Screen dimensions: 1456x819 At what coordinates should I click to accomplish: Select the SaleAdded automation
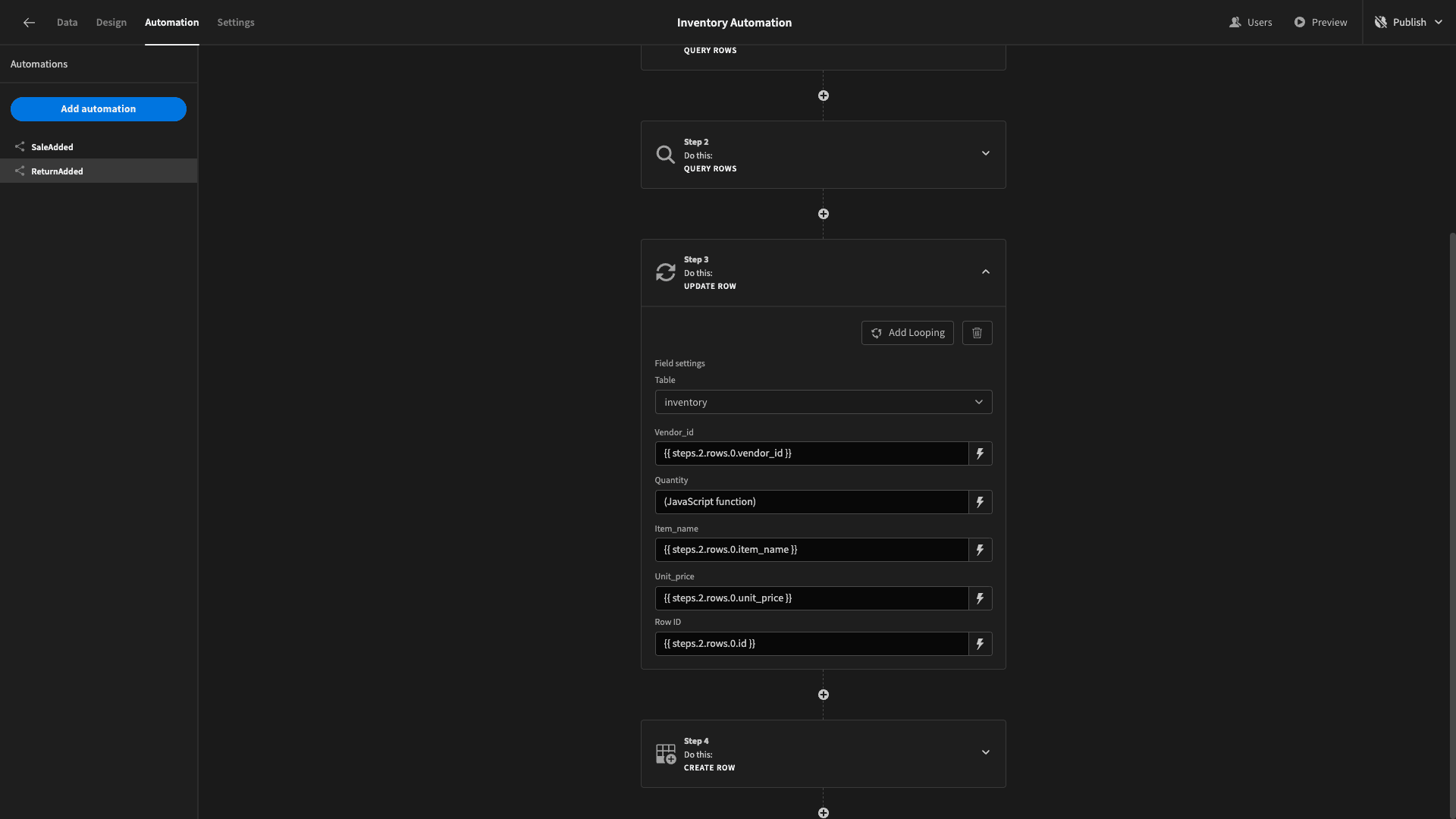[x=99, y=147]
